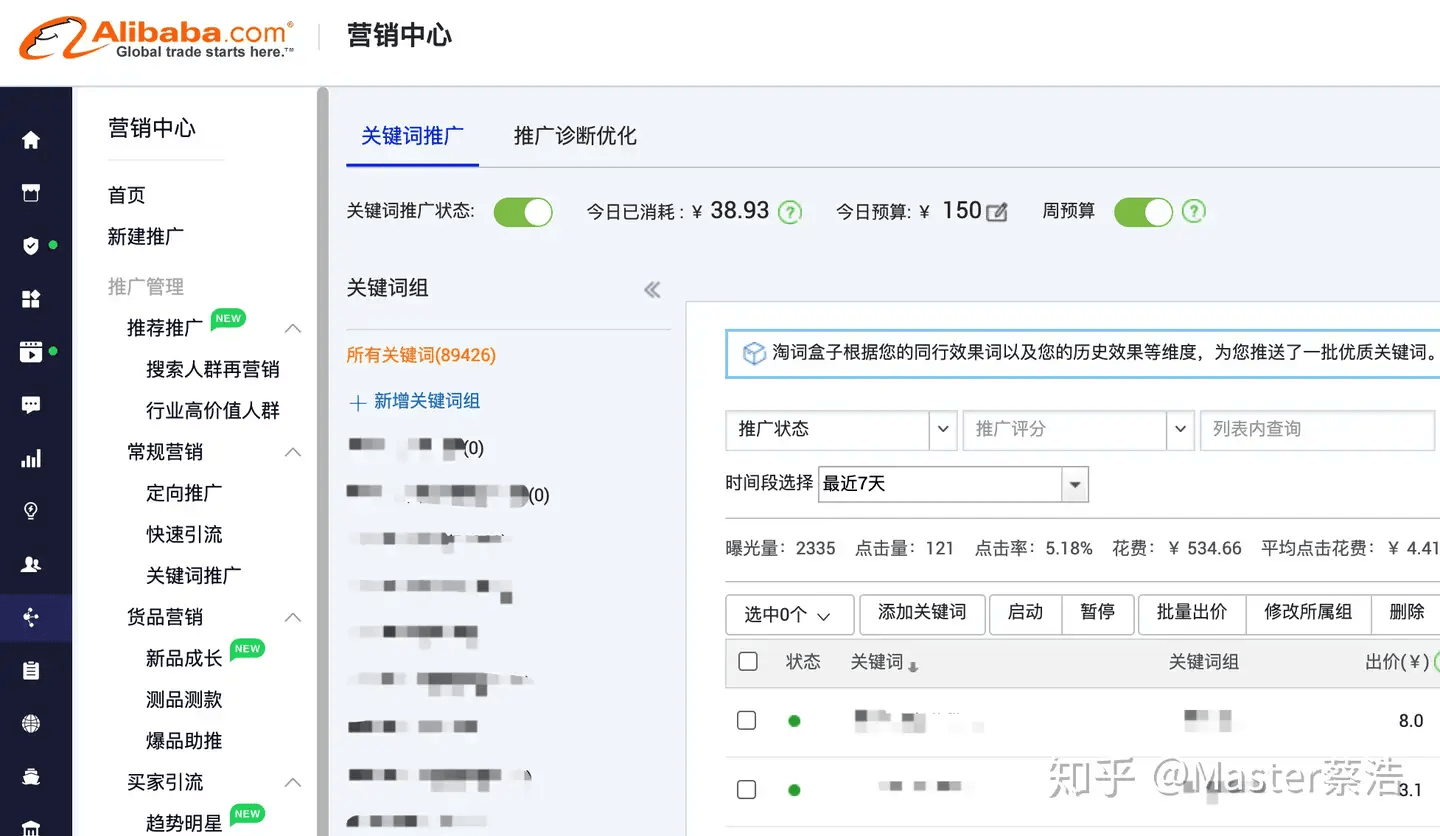Click the edit icon beside 今日预算 150
Viewport: 1440px width, 836px height.
(x=997, y=212)
